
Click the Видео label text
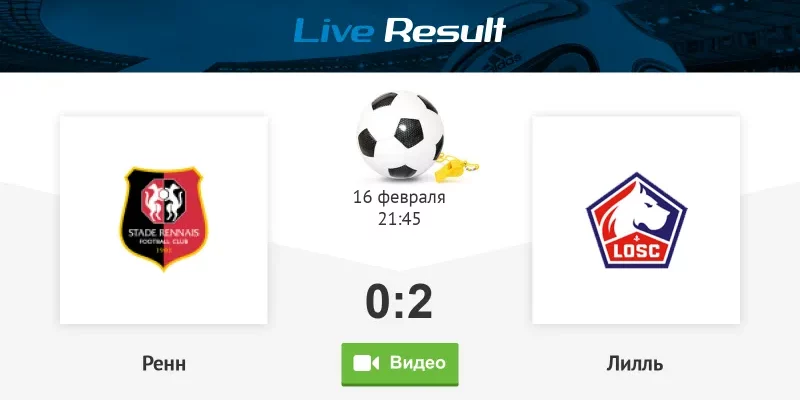418,363
